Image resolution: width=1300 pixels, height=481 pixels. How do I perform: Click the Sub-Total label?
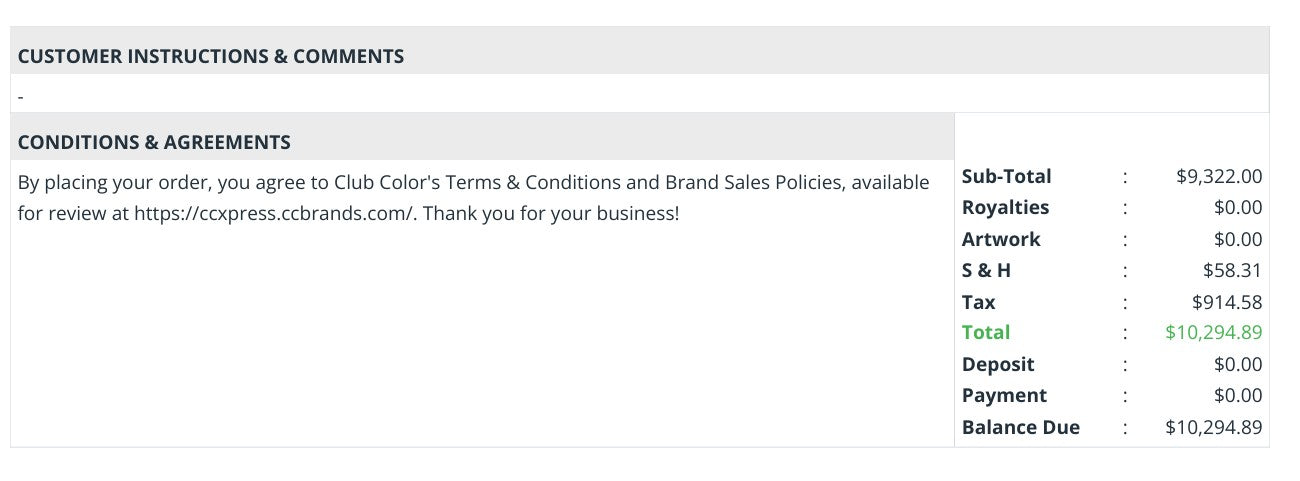pyautogui.click(x=1007, y=176)
